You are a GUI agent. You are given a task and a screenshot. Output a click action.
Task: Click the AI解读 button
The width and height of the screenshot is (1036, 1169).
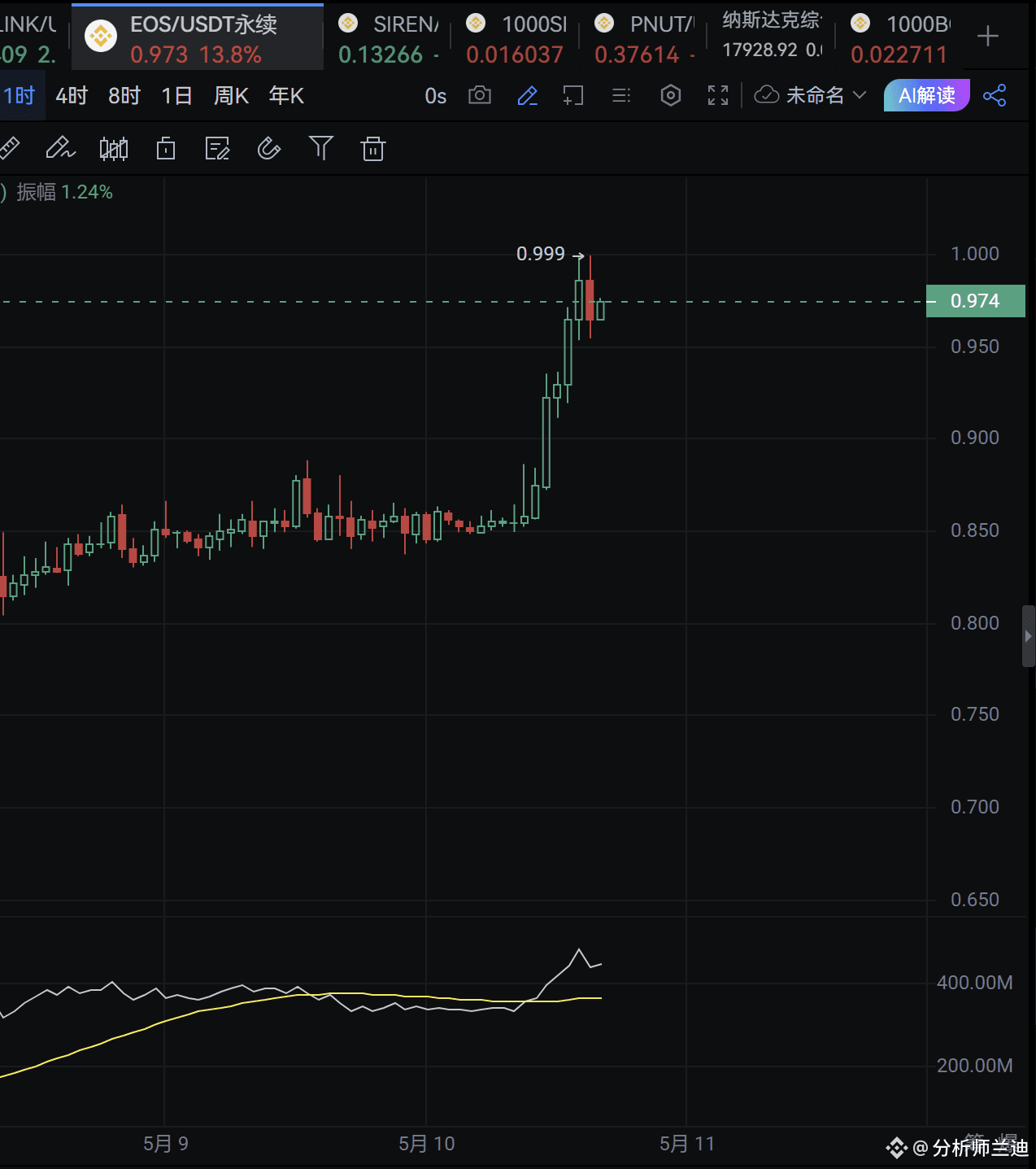926,95
